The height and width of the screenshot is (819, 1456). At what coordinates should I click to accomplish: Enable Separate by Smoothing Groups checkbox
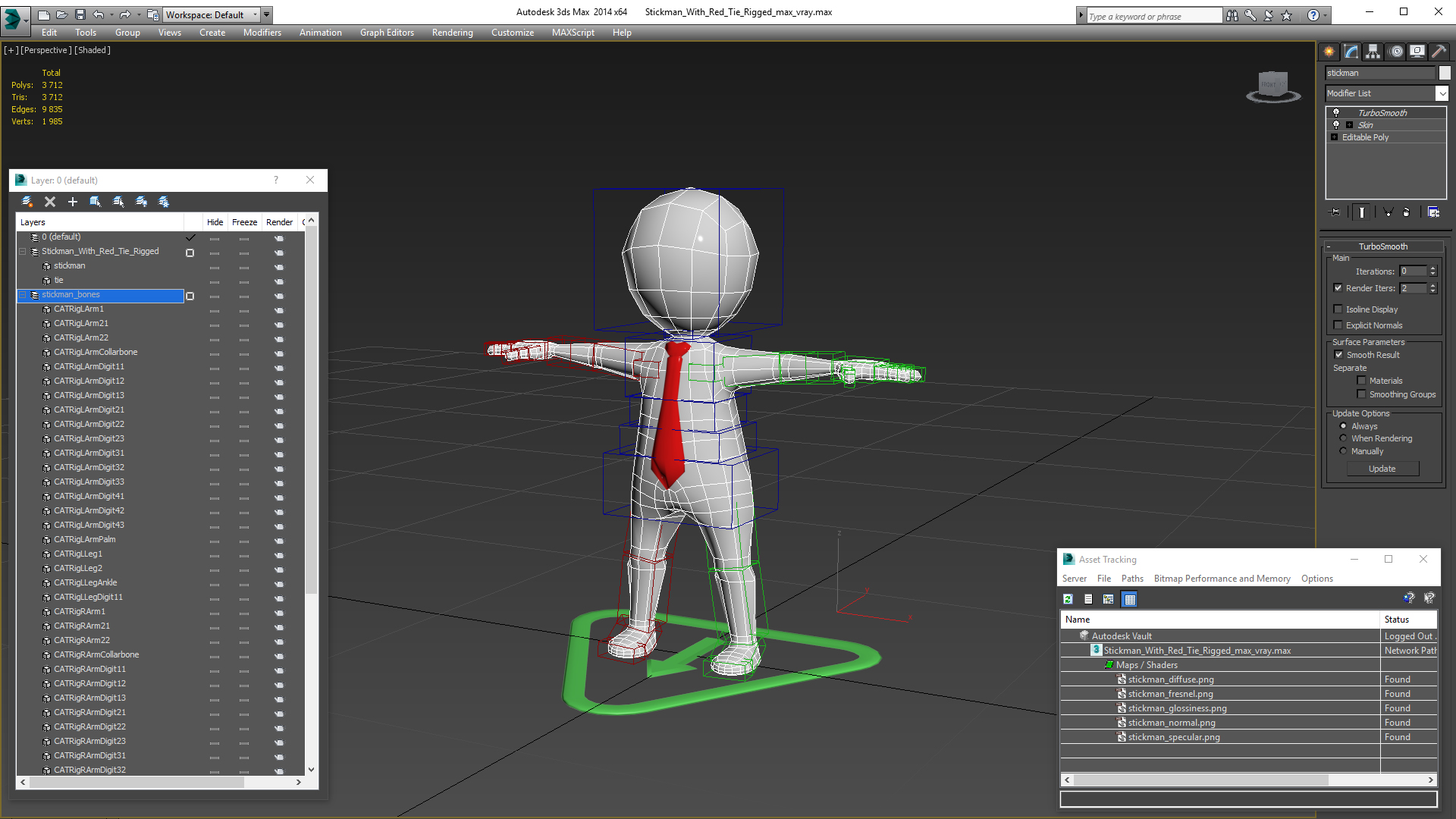point(1361,394)
